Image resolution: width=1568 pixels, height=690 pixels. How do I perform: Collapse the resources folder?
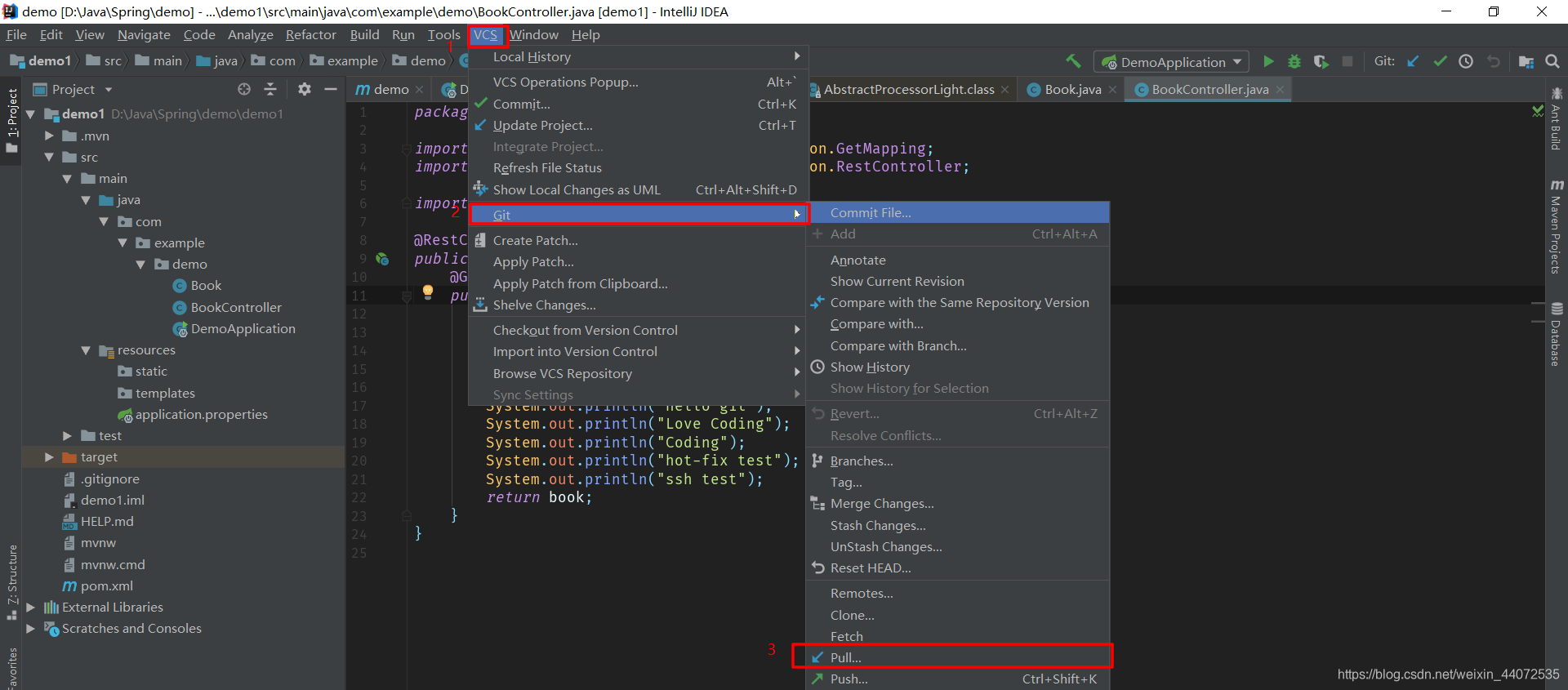(x=87, y=350)
